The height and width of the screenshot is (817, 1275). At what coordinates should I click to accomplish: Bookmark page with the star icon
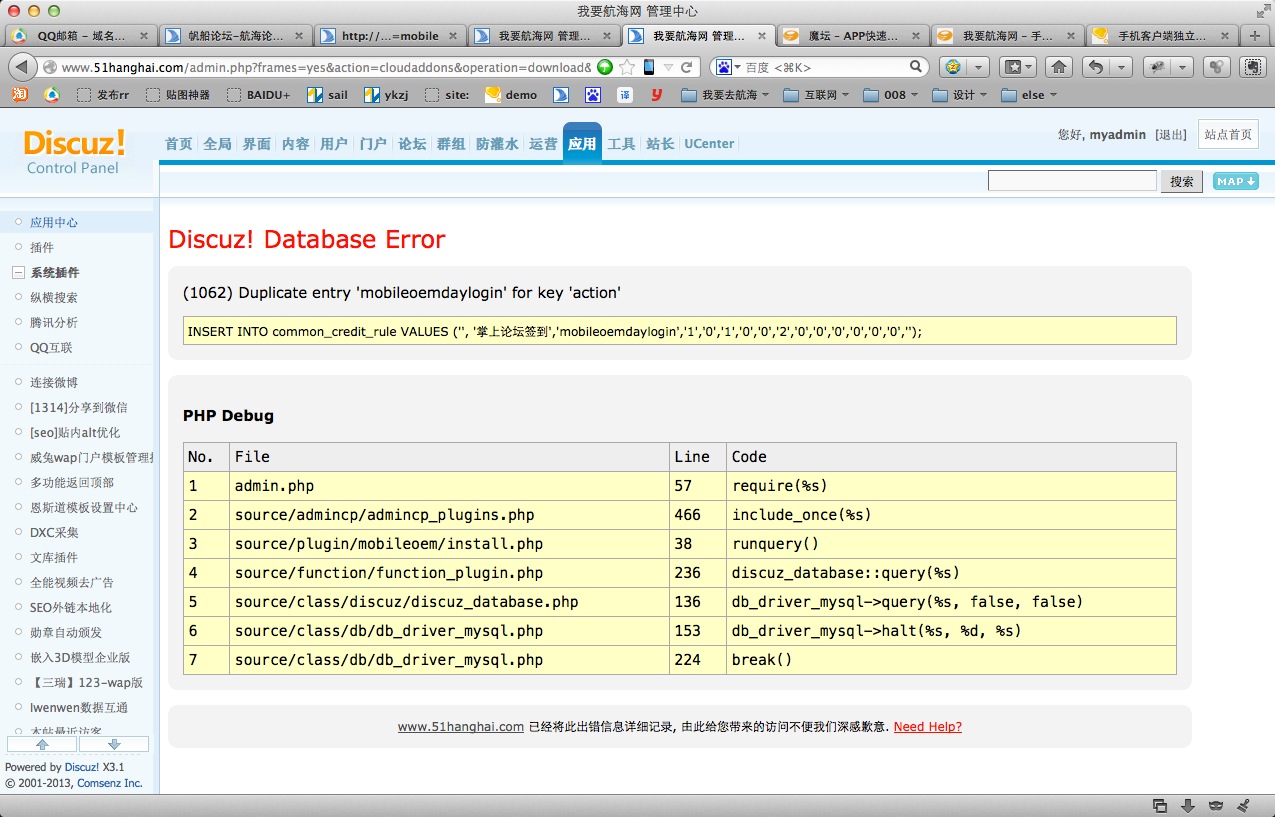pyautogui.click(x=627, y=67)
